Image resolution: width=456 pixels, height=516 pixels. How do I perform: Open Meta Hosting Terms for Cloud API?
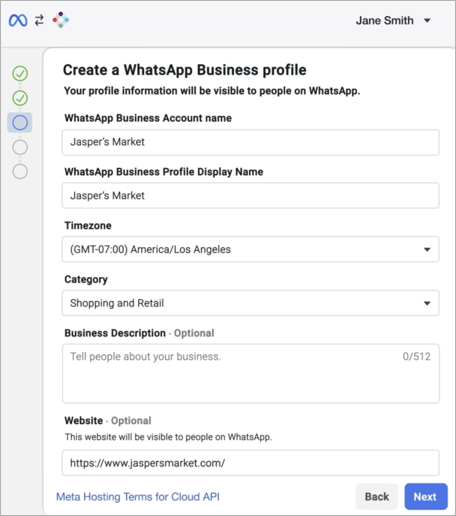(x=138, y=497)
